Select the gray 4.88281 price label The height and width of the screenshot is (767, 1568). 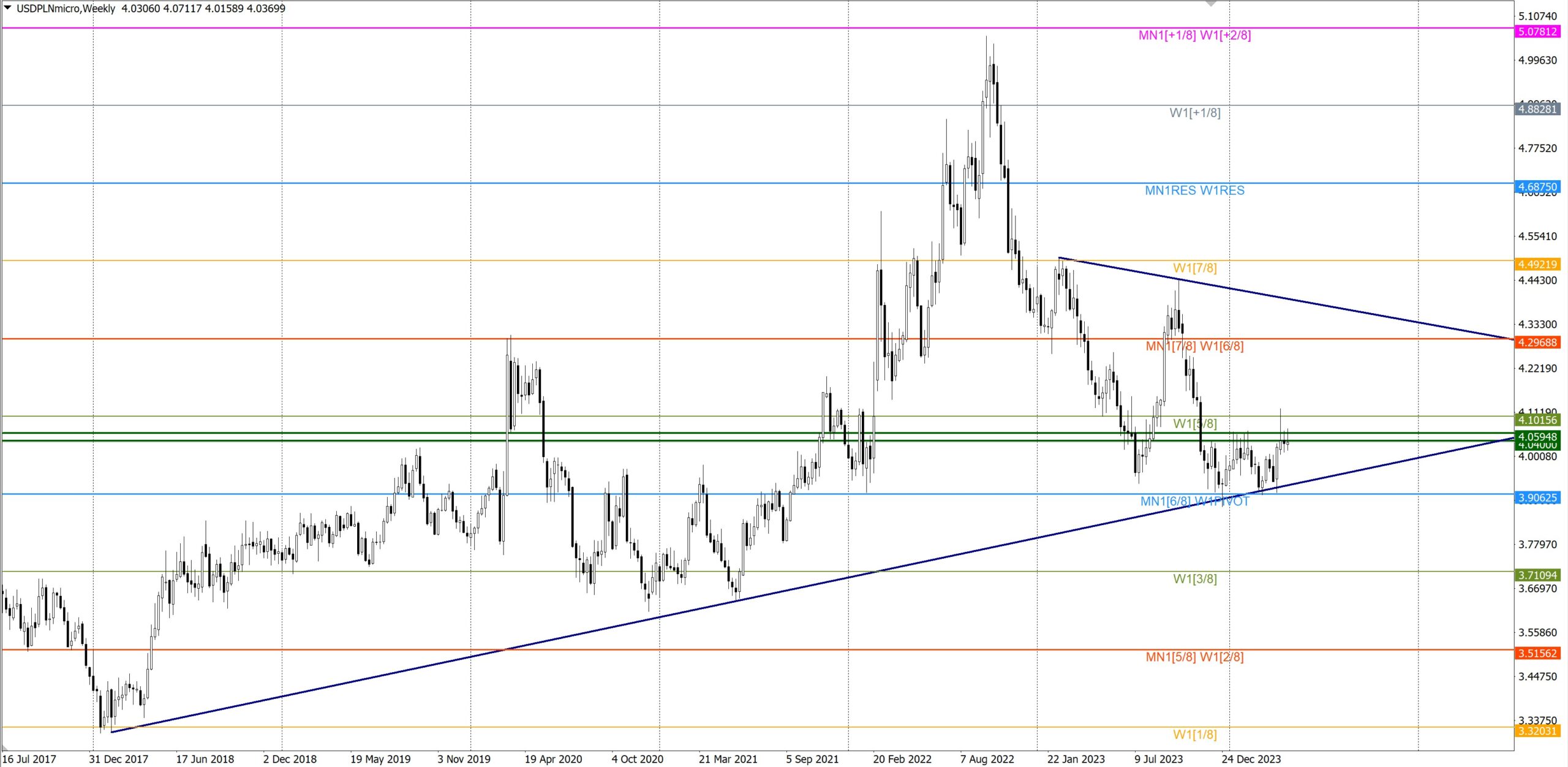(1537, 109)
